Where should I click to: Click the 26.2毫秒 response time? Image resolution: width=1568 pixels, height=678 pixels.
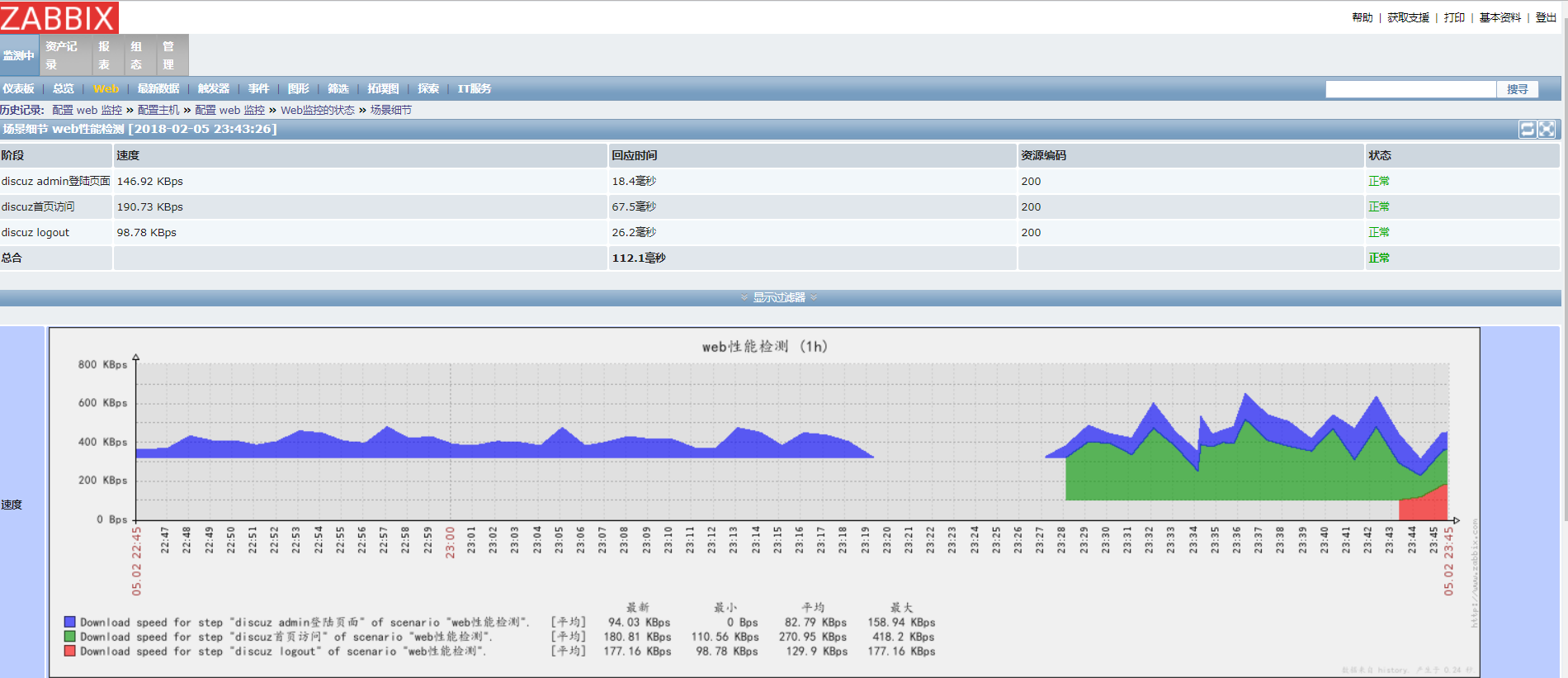click(634, 232)
